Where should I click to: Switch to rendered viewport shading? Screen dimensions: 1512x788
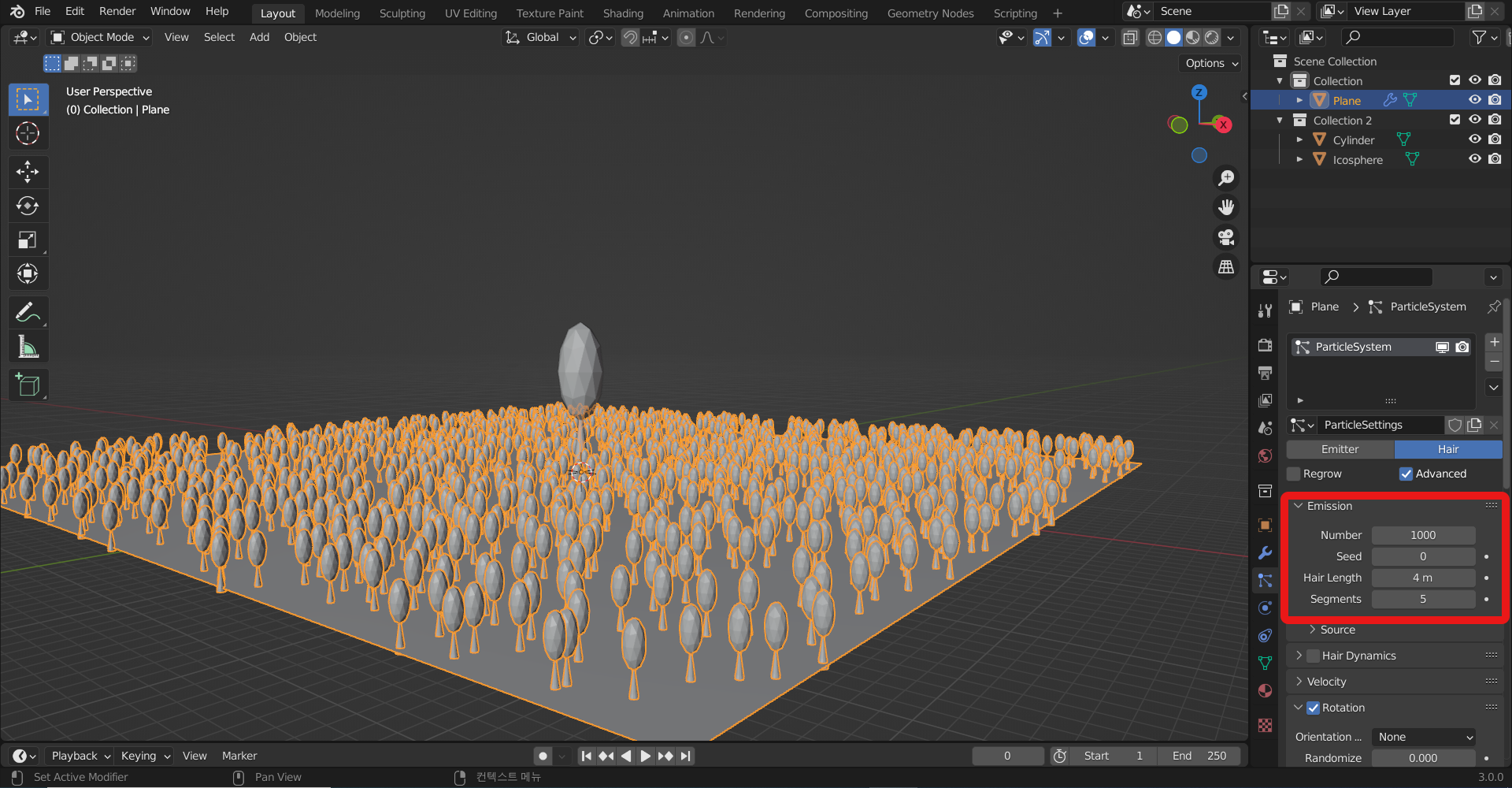click(x=1212, y=37)
